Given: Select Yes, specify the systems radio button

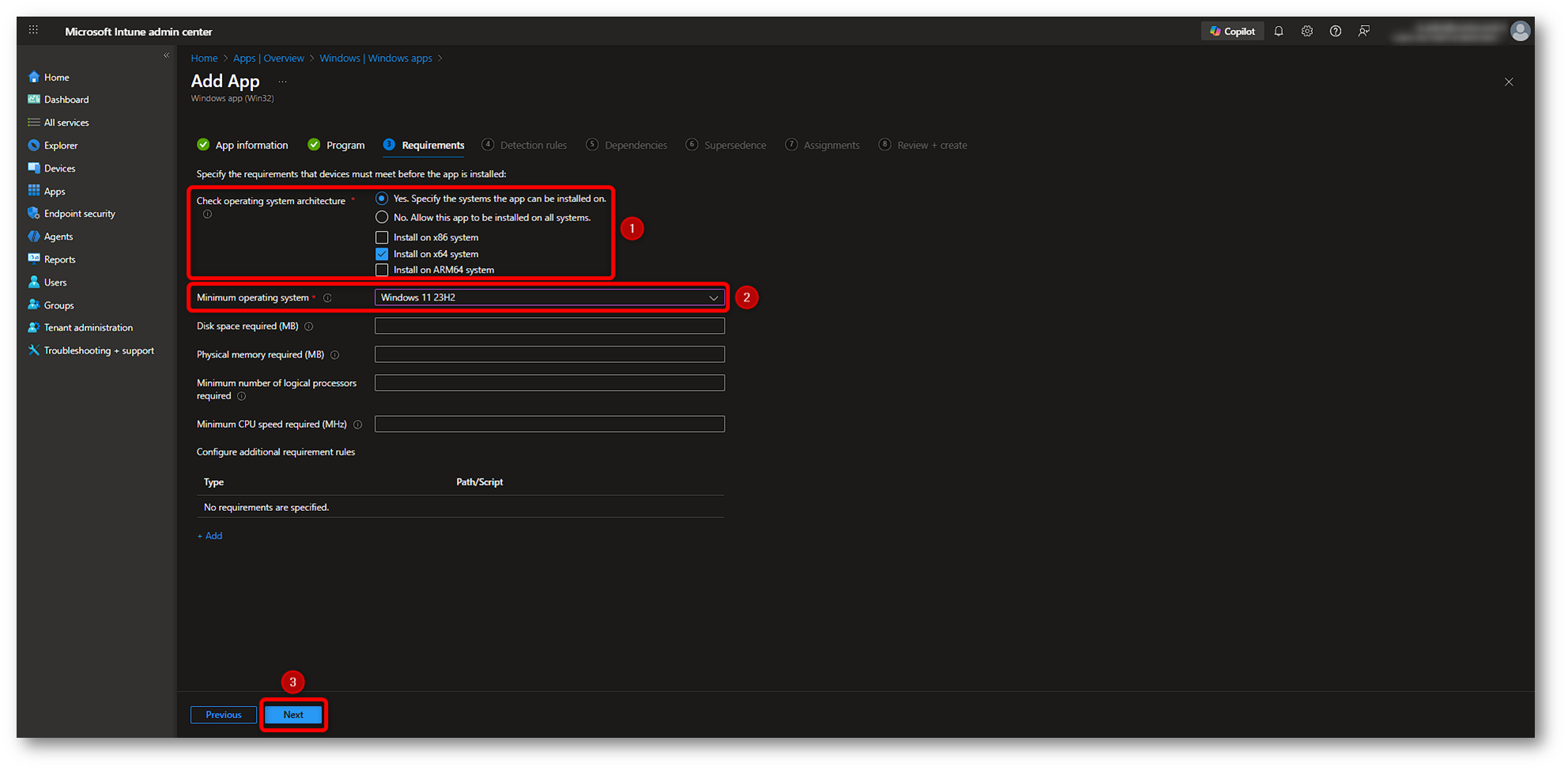Looking at the screenshot, I should [x=382, y=198].
